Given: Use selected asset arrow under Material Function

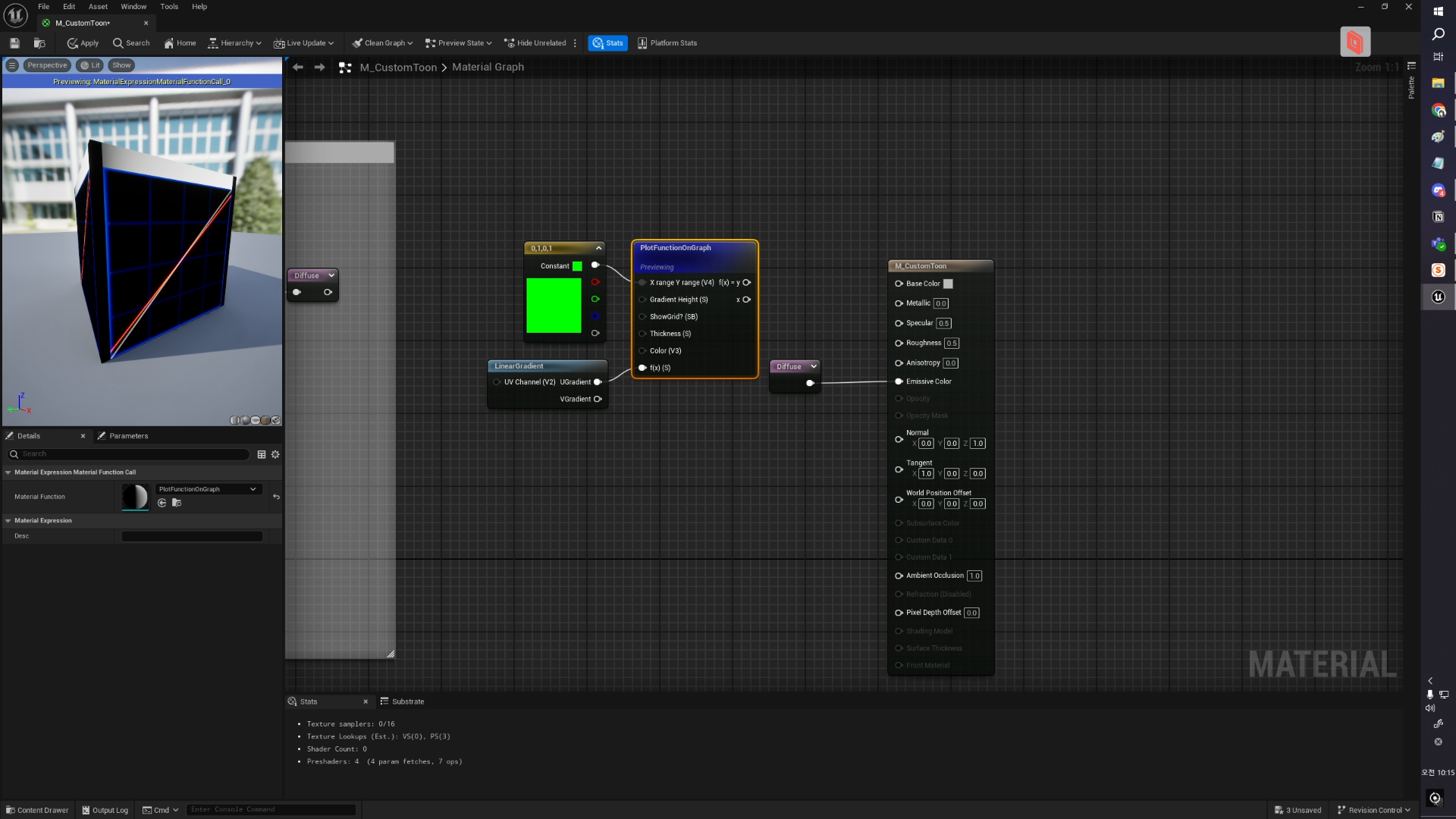Looking at the screenshot, I should [x=162, y=503].
